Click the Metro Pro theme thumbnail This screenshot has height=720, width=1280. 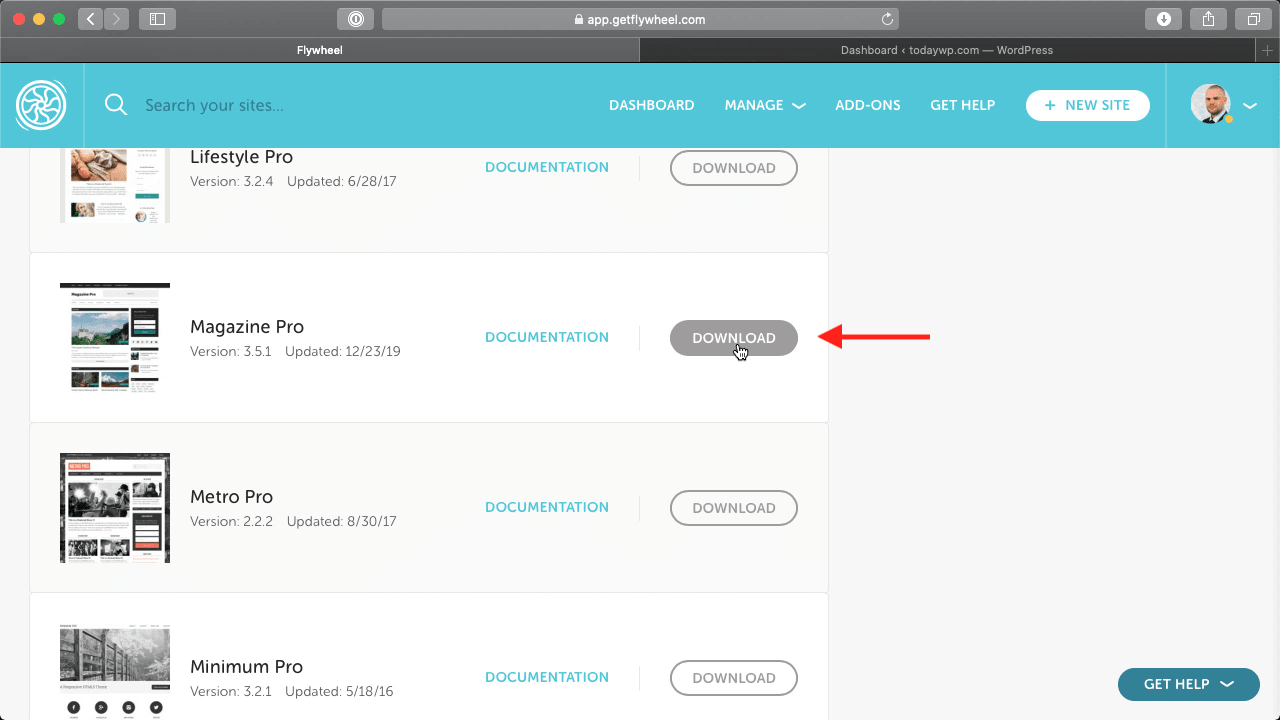[115, 508]
